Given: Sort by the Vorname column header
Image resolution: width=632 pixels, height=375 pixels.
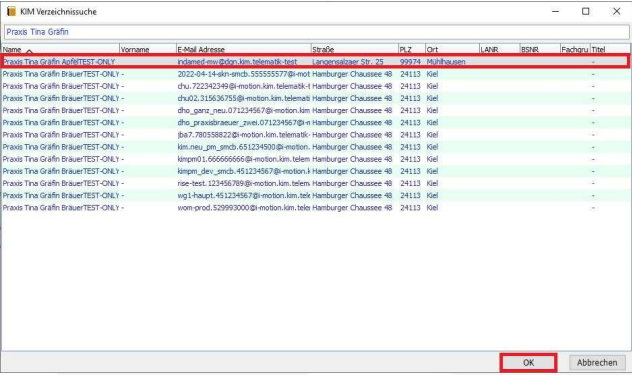Looking at the screenshot, I should click(148, 49).
